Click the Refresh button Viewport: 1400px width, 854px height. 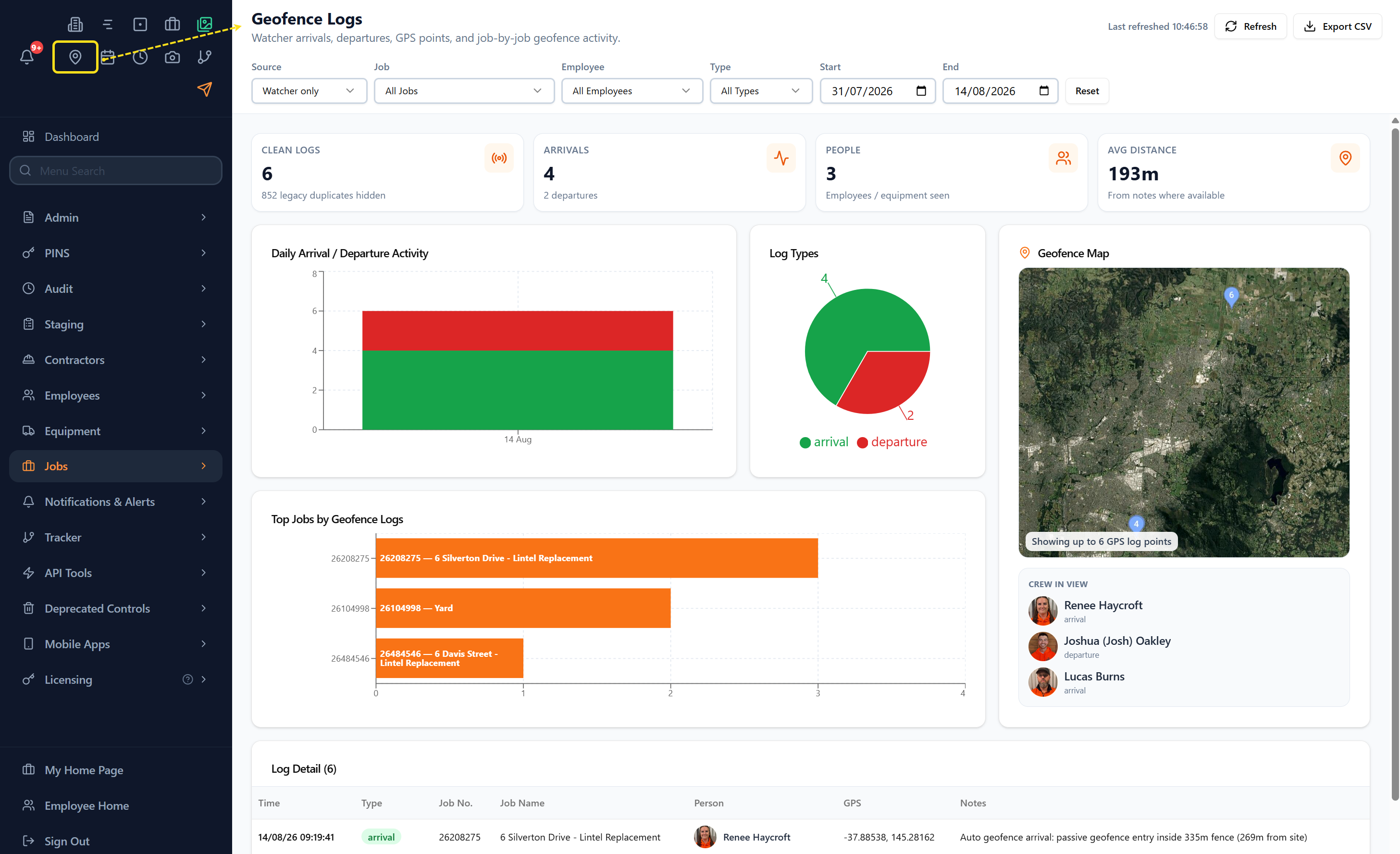coord(1251,26)
